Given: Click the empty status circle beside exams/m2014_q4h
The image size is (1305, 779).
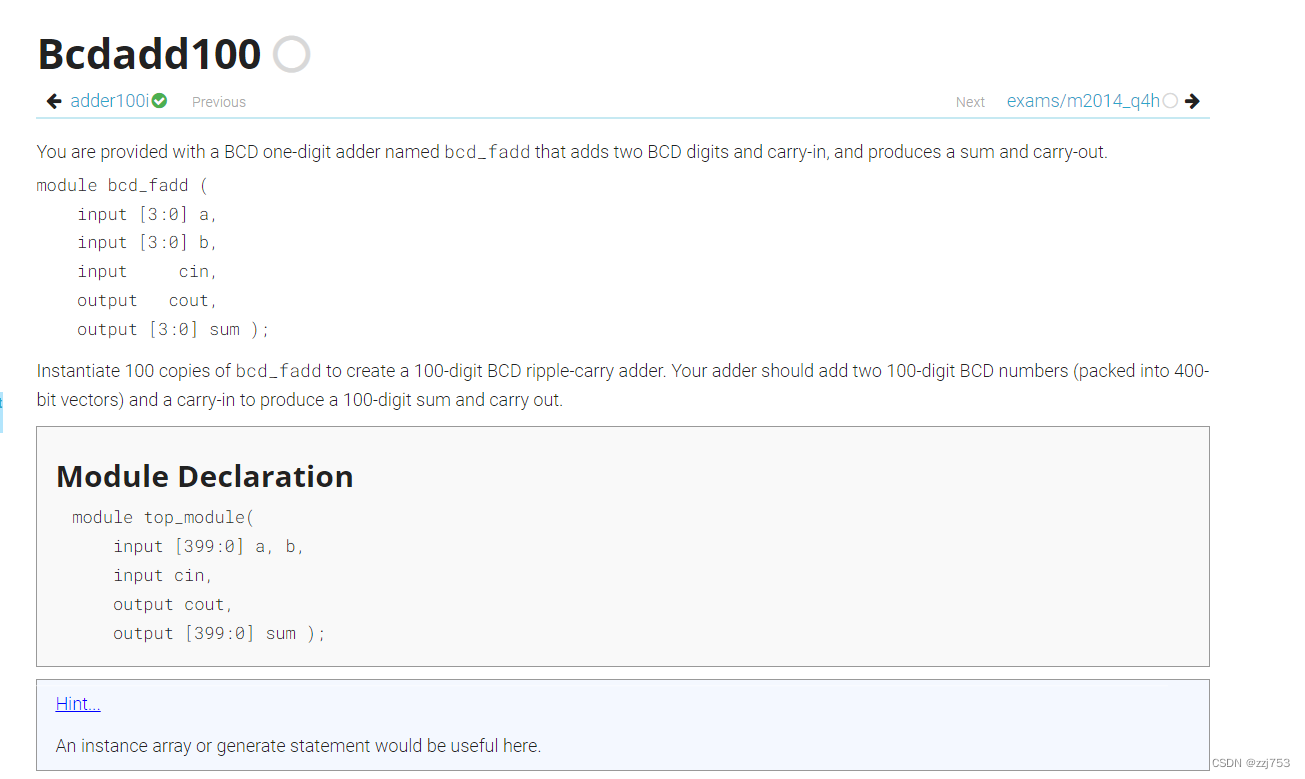Looking at the screenshot, I should [1170, 101].
